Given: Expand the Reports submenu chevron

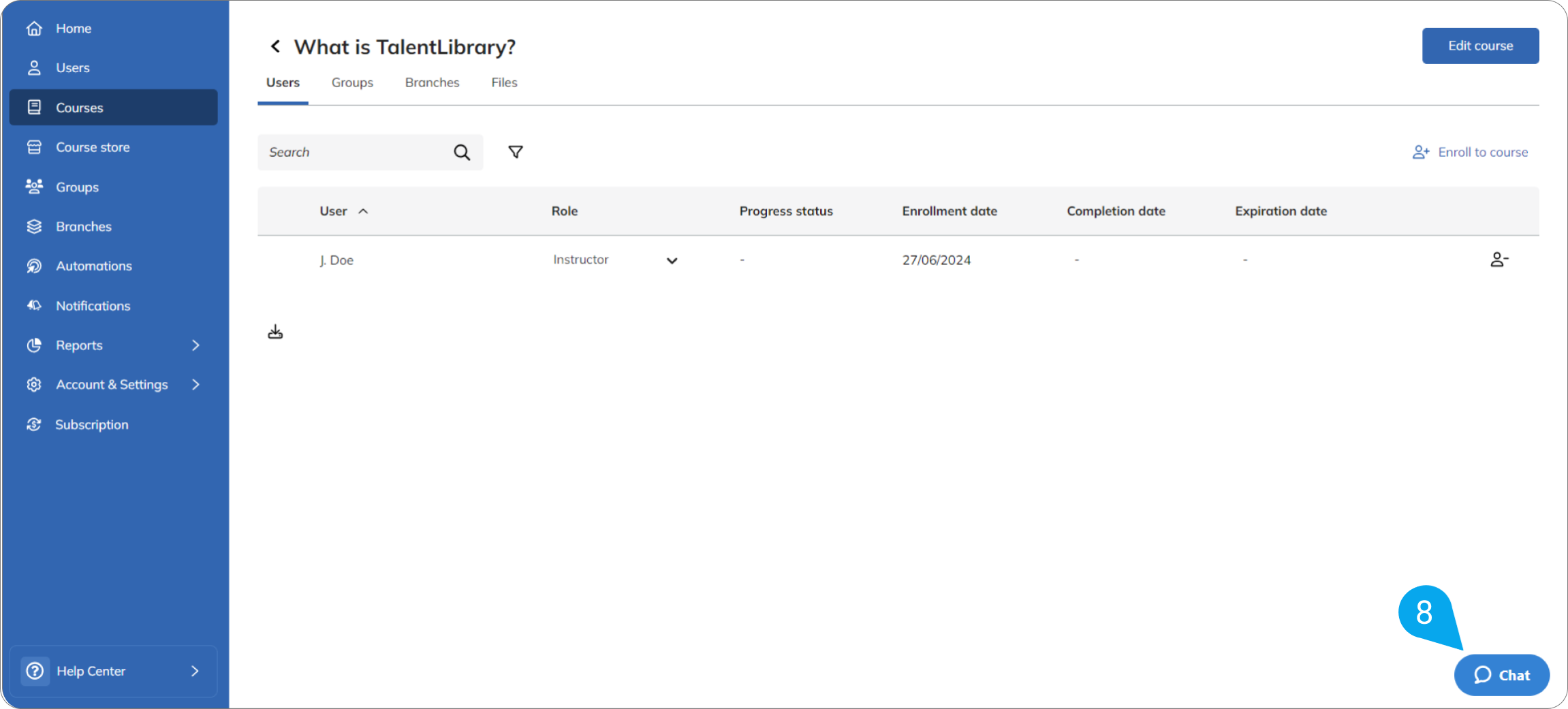Looking at the screenshot, I should coord(196,345).
